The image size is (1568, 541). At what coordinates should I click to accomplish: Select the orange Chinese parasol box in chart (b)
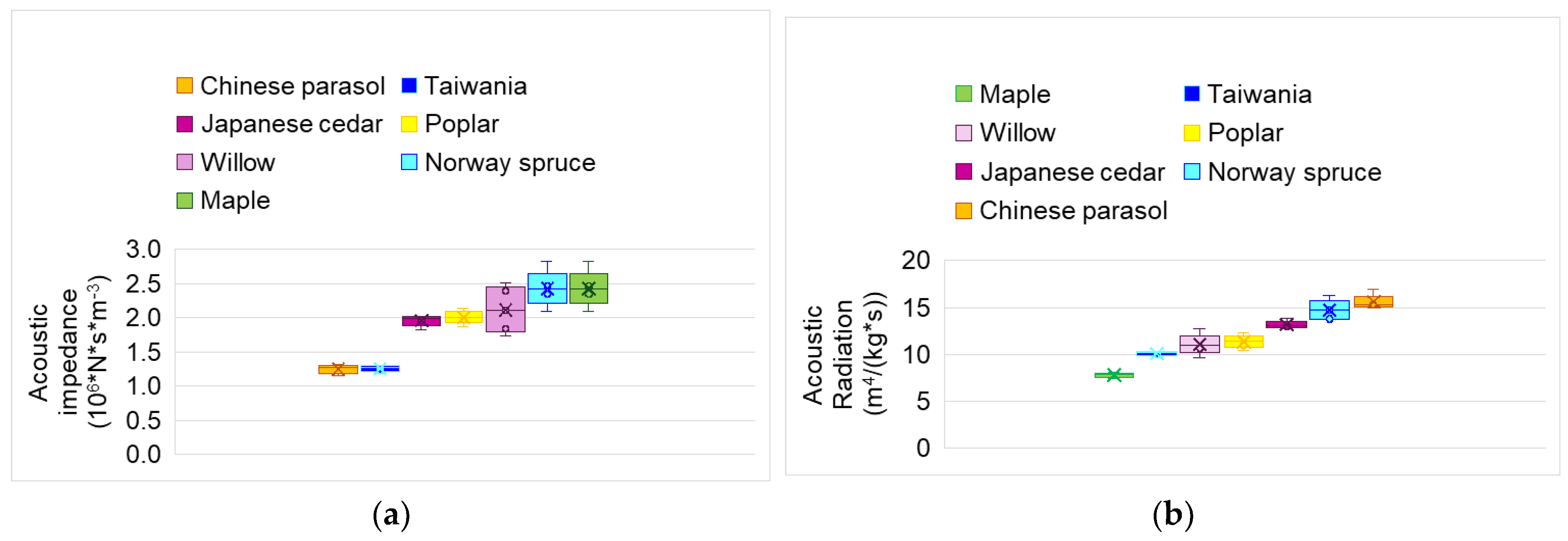(x=1373, y=302)
